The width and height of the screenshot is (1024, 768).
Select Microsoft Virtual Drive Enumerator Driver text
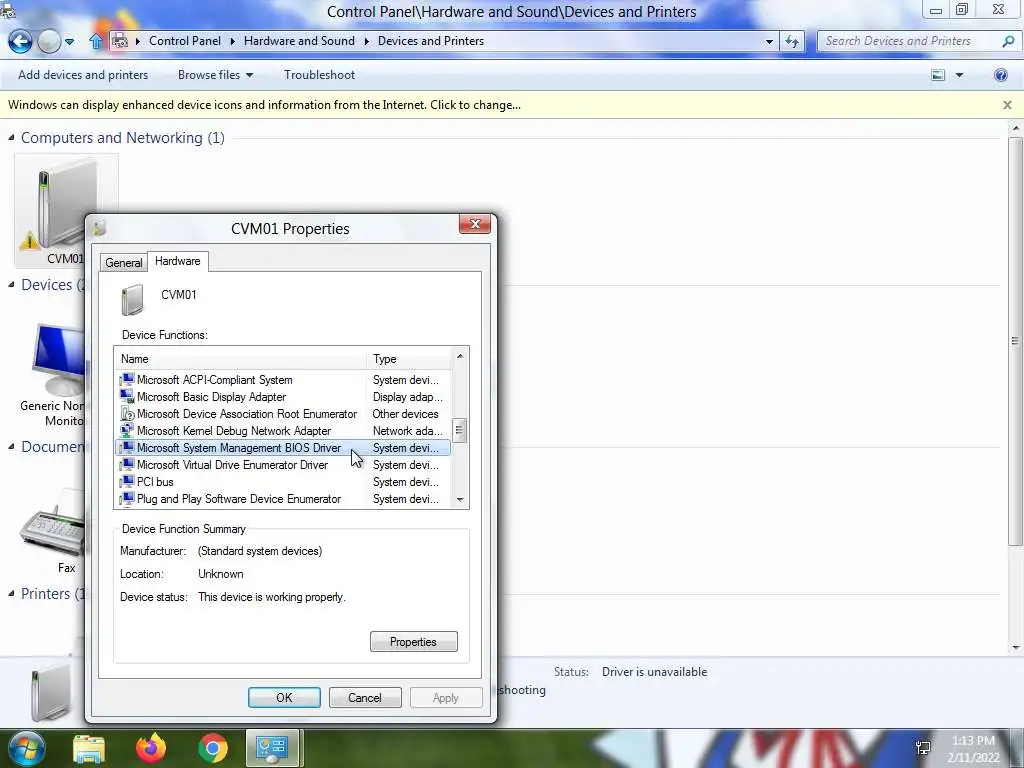232,464
